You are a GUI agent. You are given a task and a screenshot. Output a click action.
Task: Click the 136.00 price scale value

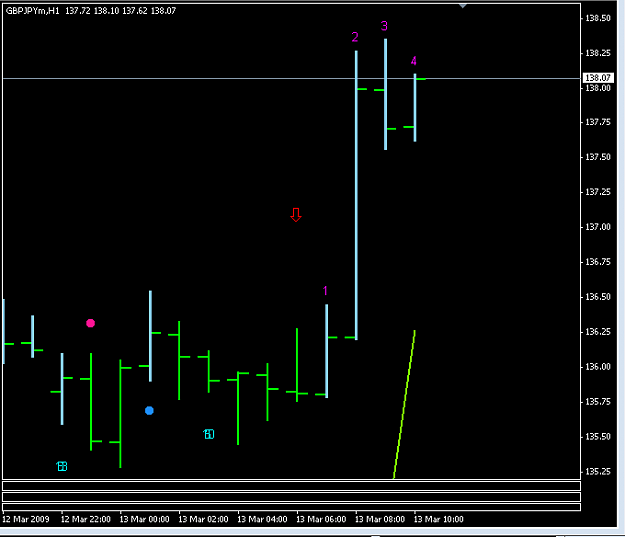597,367
